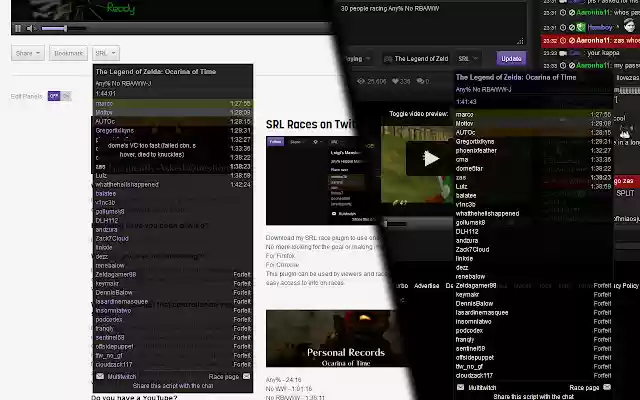Image resolution: width=640 pixels, height=400 pixels.
Task: Open the Homboy username in chat
Action: [600, 28]
